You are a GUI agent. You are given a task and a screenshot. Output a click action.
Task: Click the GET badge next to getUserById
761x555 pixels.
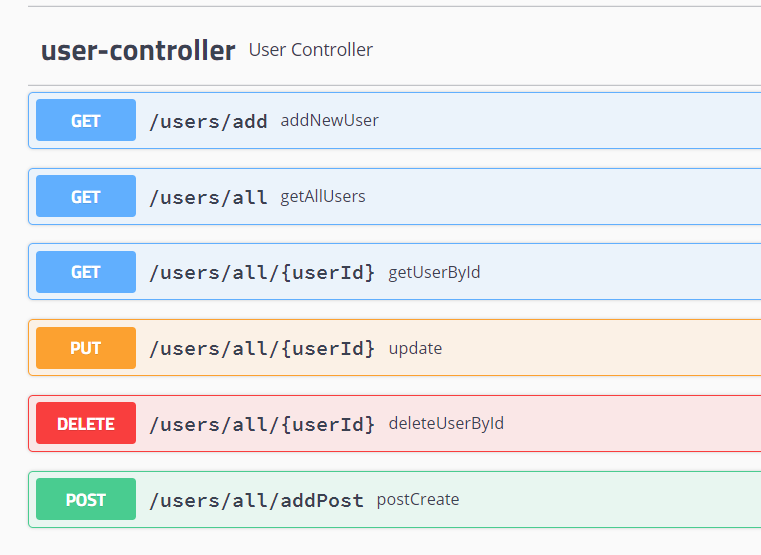[x=86, y=272]
